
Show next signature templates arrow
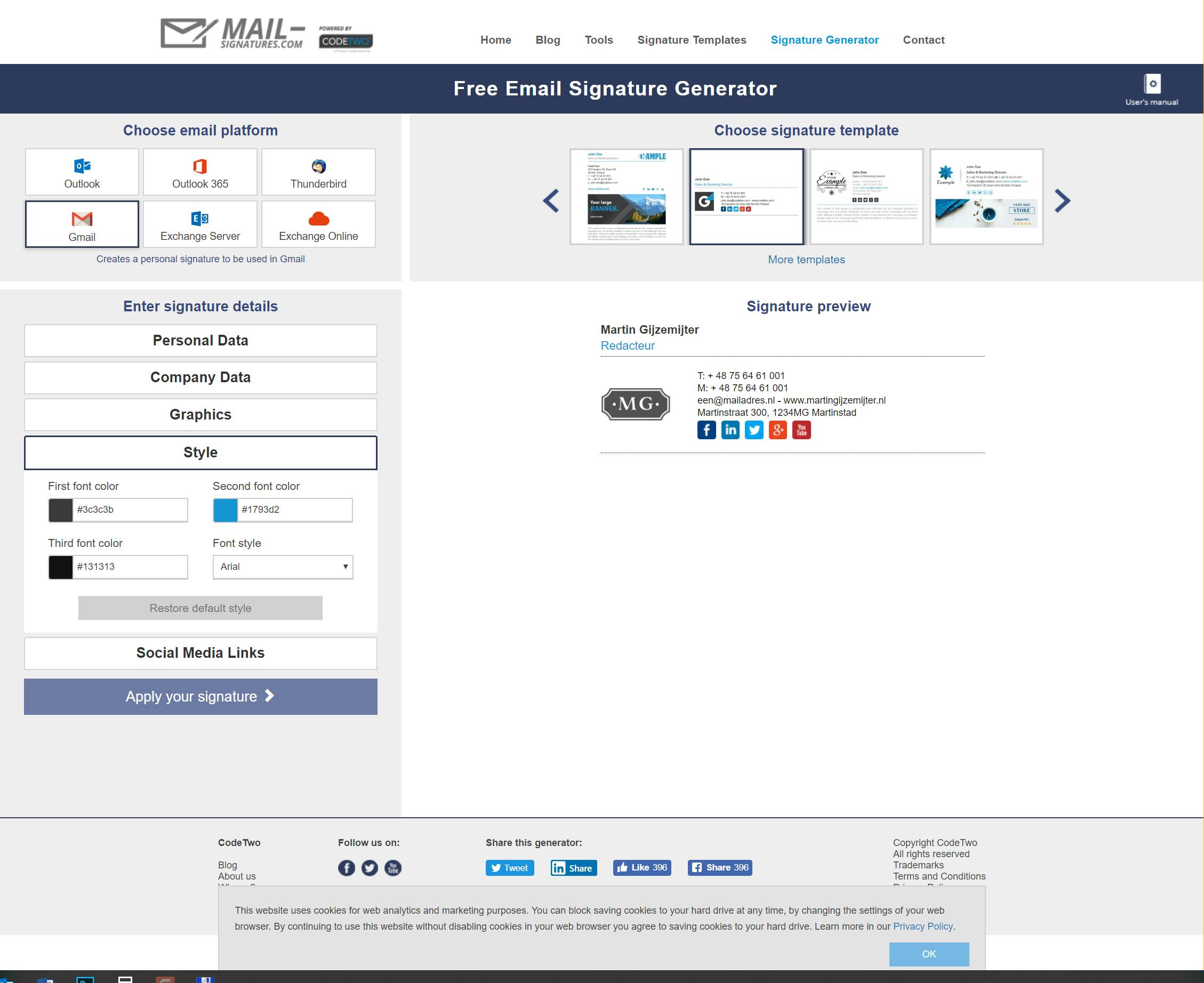coord(1062,200)
